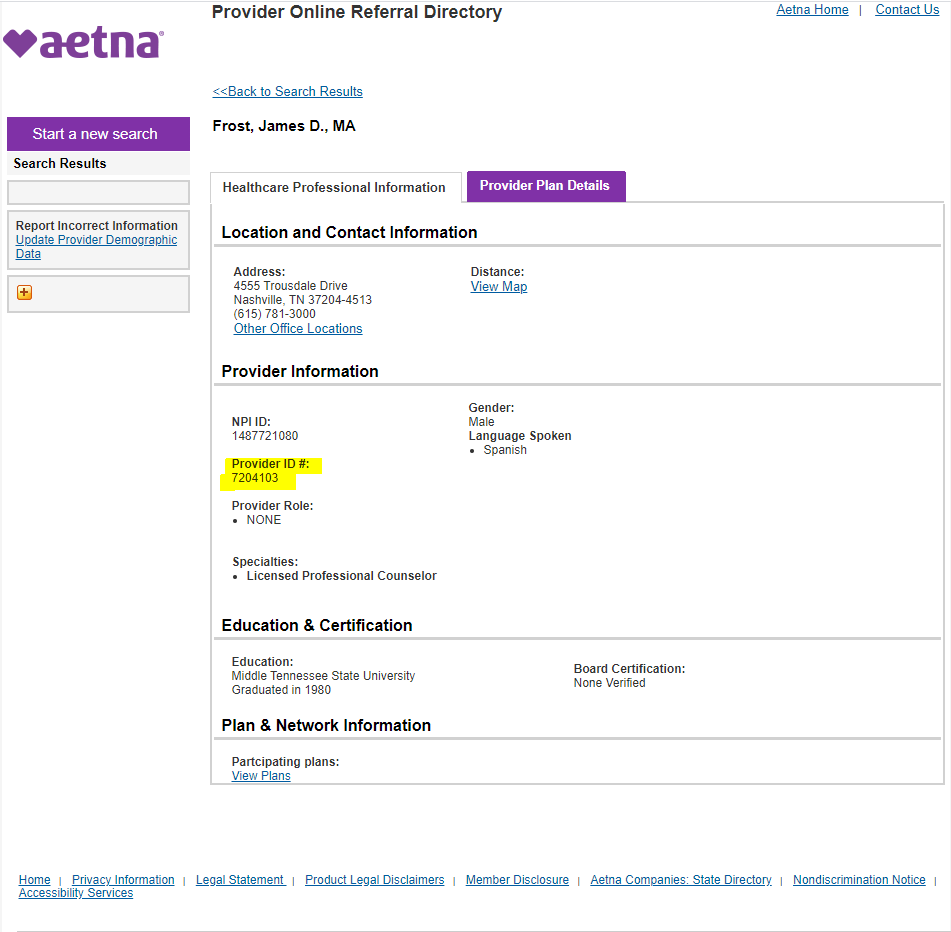Show Other Office Locations
Viewport: 951px width, 932px height.
298,329
